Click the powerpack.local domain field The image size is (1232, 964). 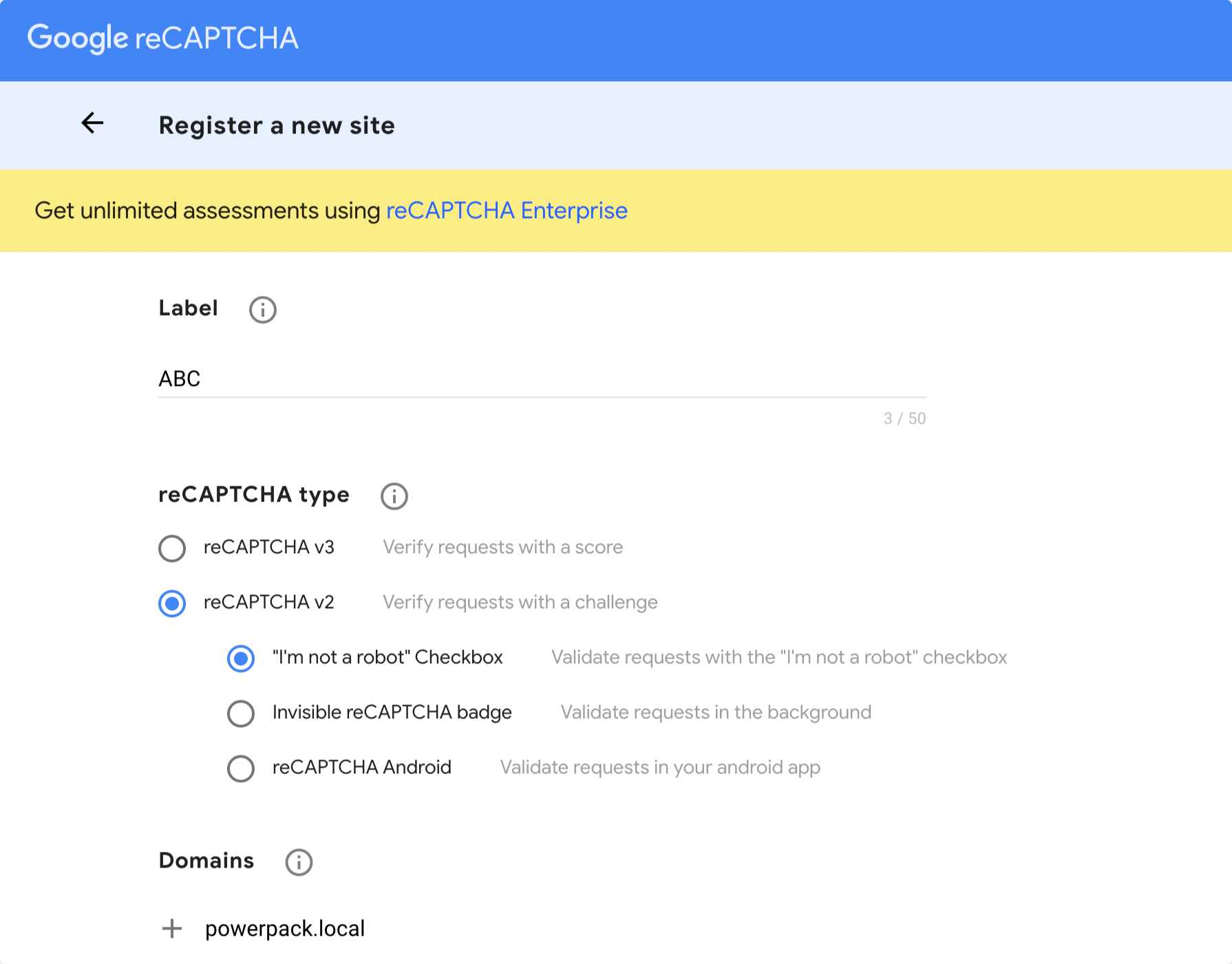coord(285,929)
